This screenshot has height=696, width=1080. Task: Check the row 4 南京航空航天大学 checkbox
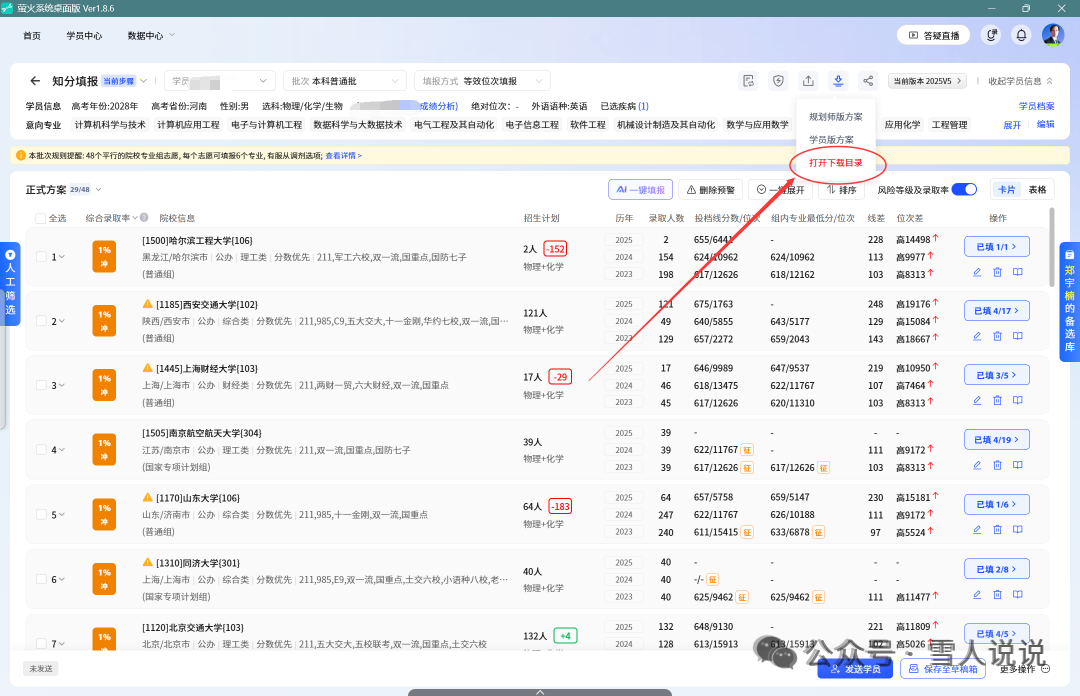click(x=41, y=449)
